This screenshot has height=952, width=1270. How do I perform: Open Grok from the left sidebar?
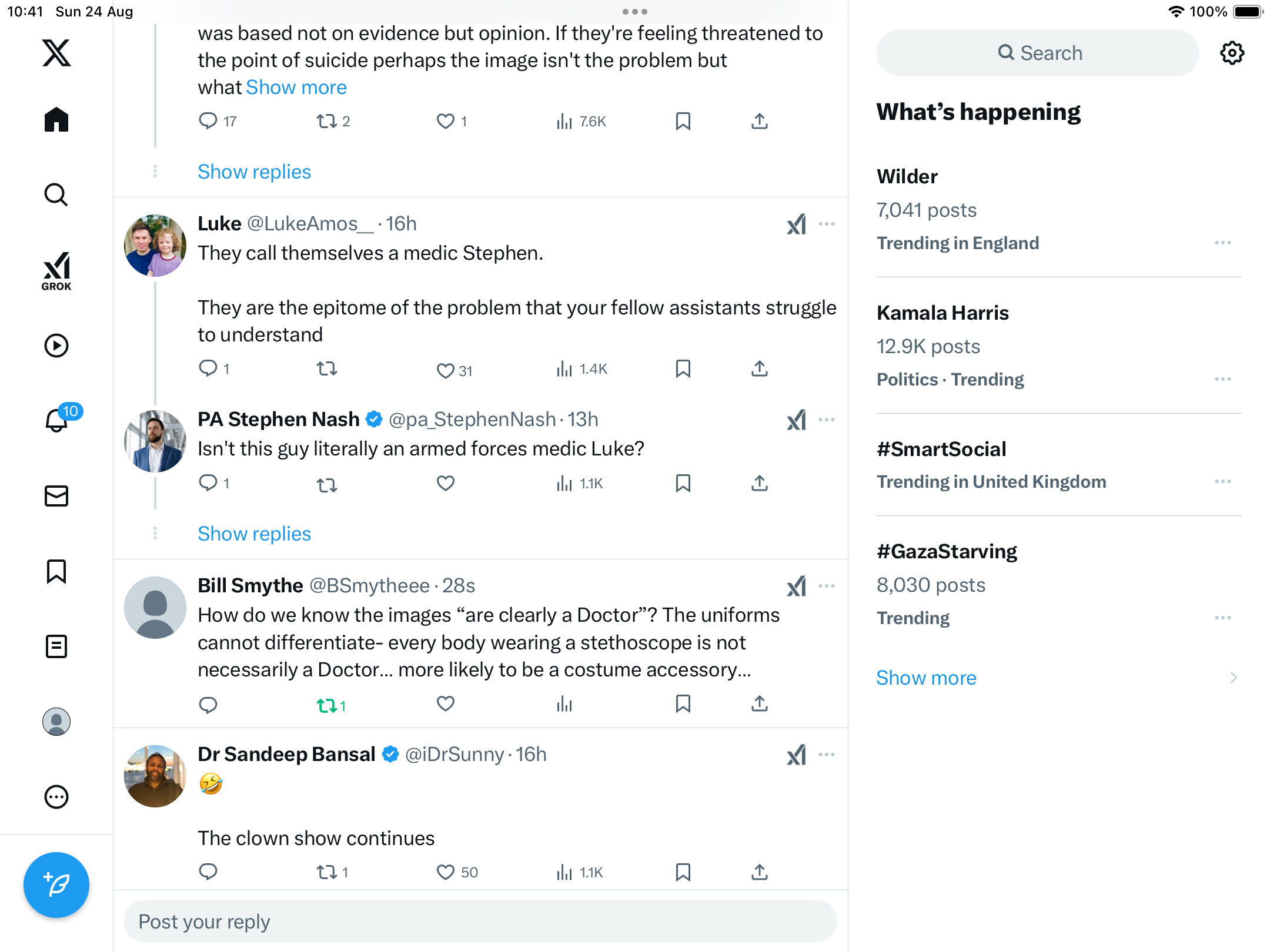pyautogui.click(x=56, y=271)
